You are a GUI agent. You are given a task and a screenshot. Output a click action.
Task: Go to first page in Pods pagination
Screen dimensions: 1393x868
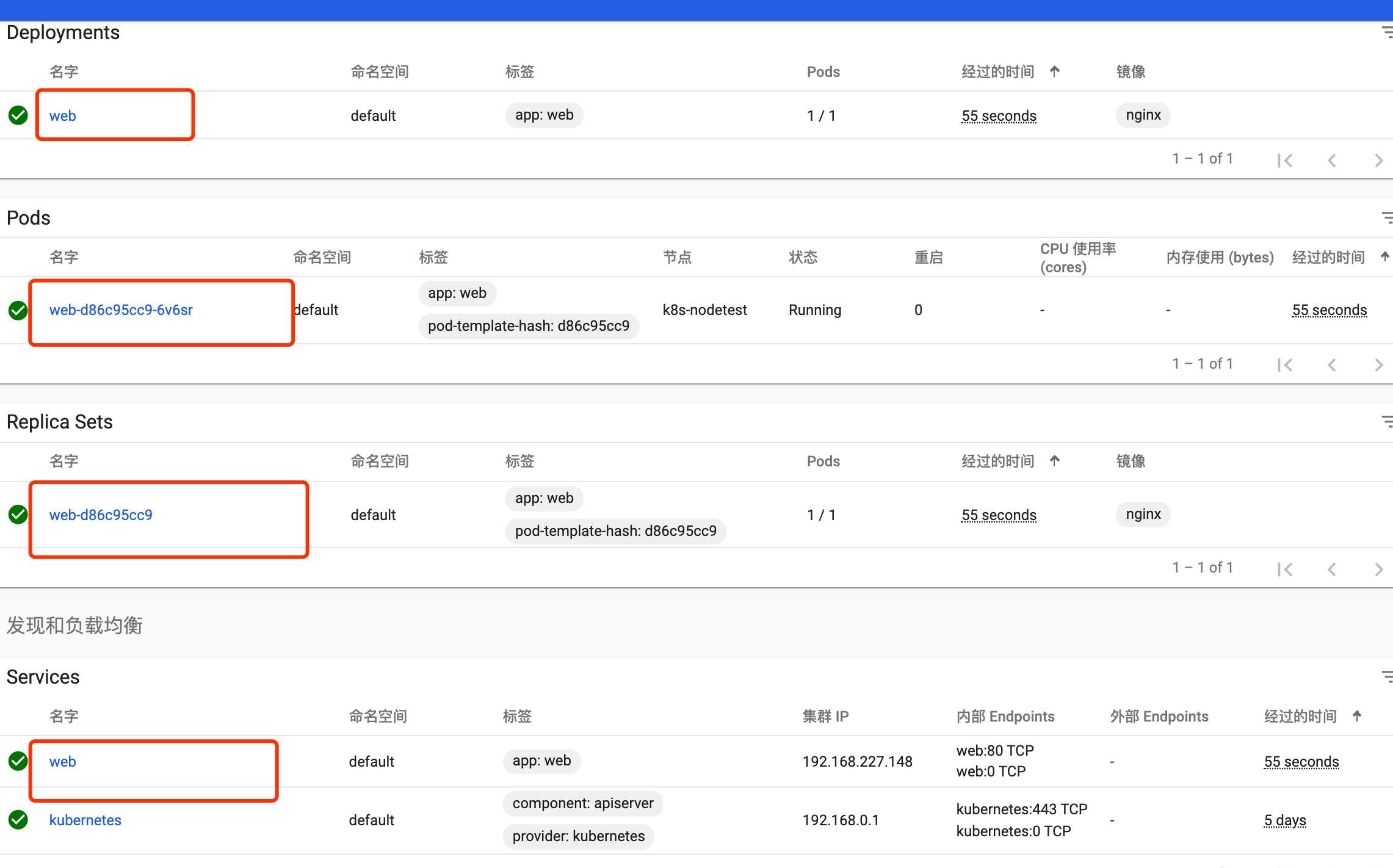[1285, 365]
